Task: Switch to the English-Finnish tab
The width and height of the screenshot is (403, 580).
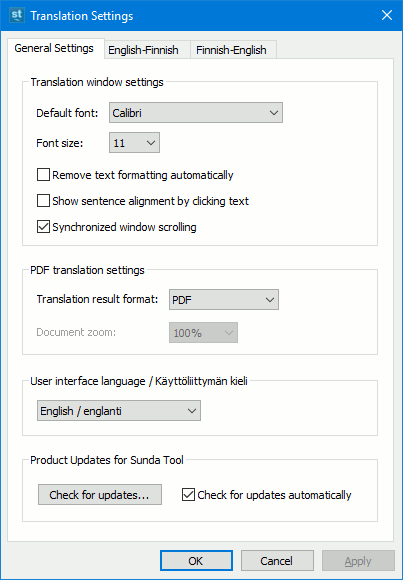Action: [x=143, y=50]
